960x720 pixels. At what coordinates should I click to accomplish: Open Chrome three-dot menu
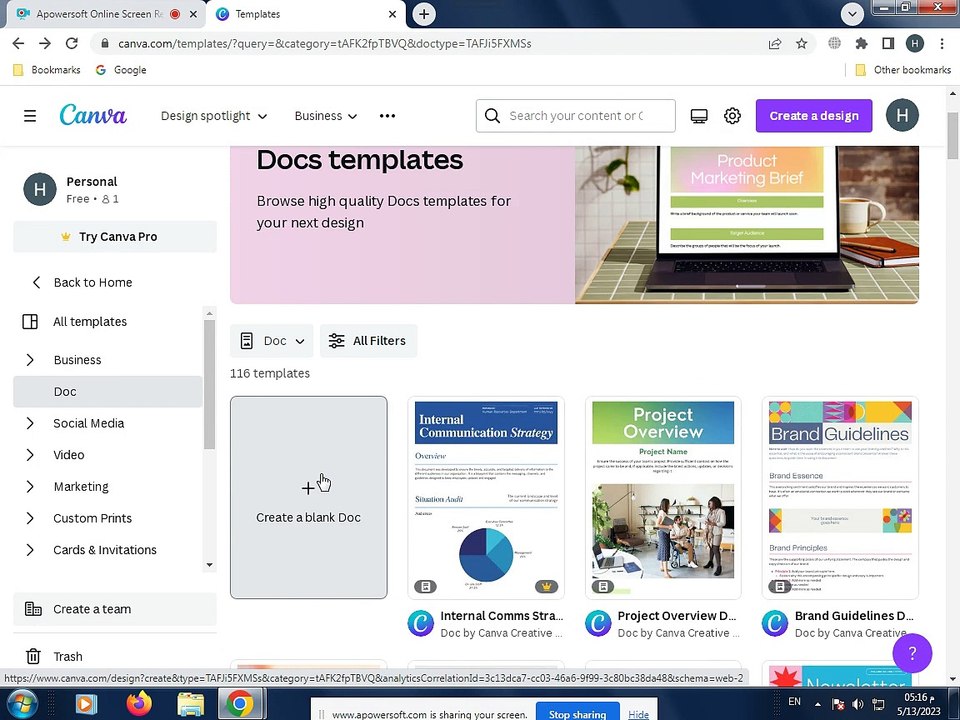(942, 43)
